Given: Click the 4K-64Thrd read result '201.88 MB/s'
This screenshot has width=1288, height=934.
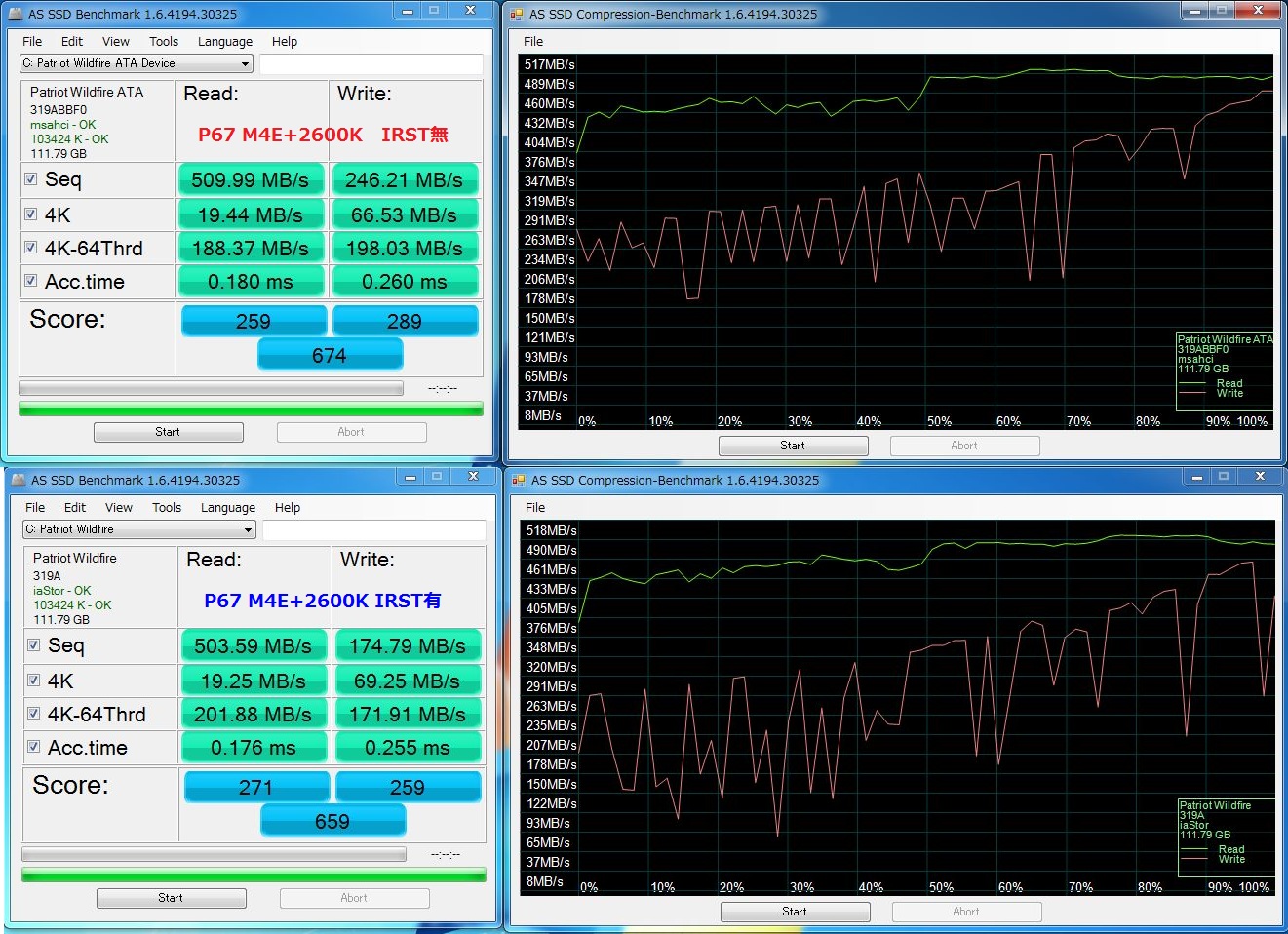Looking at the screenshot, I should pyautogui.click(x=254, y=714).
